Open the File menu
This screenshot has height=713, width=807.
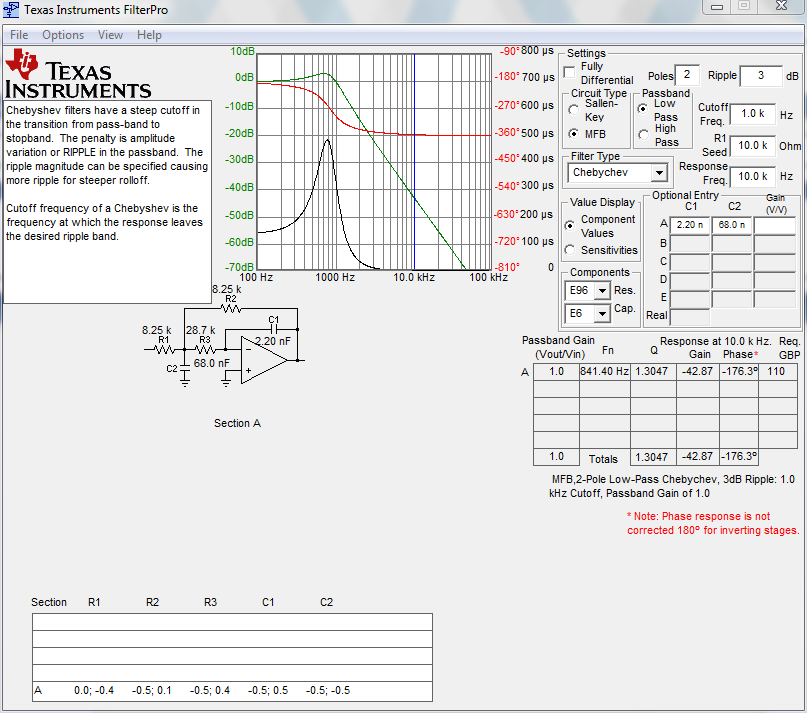click(x=19, y=35)
